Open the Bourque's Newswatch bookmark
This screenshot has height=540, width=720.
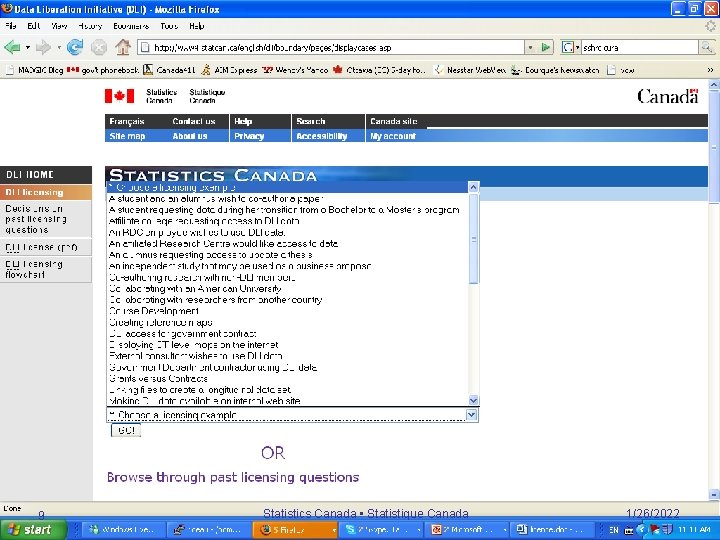coord(556,70)
